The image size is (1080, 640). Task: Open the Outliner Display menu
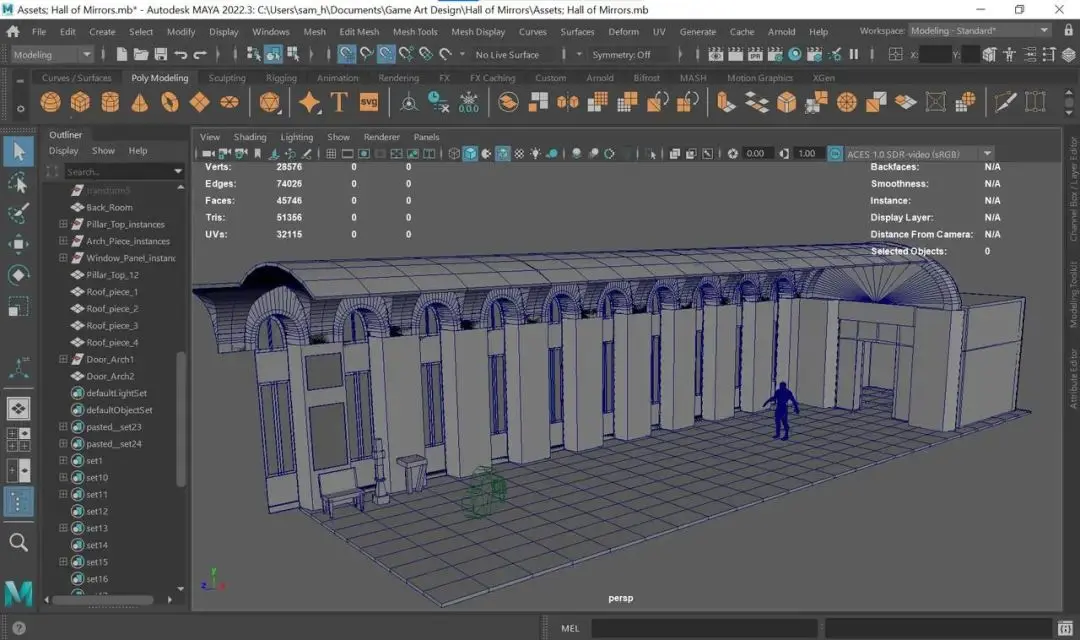tap(63, 151)
